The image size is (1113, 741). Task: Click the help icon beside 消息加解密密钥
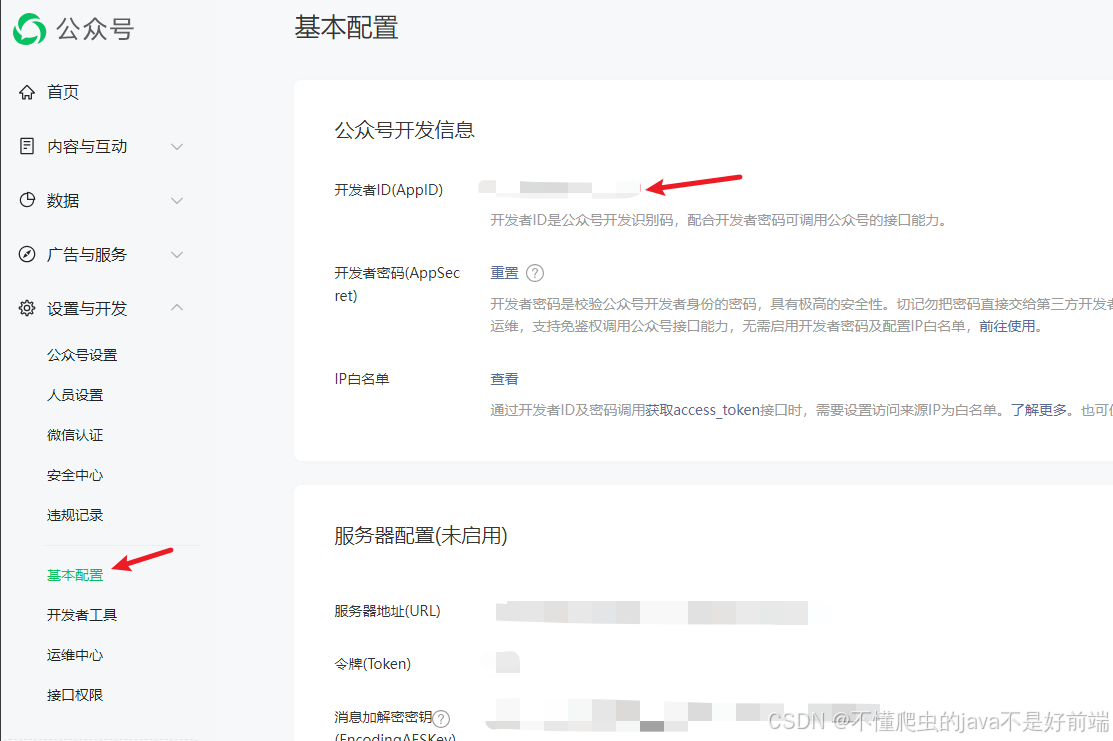(x=441, y=719)
